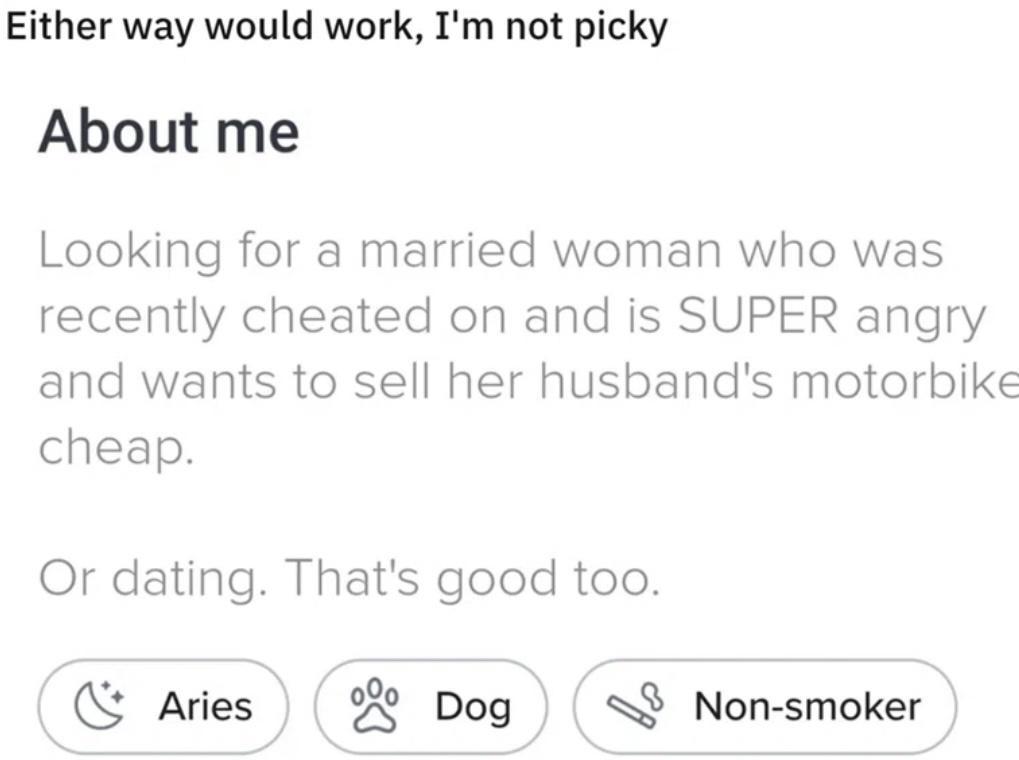Click the lifestyle icon in the Non-smoker badge
1019x760 pixels.
634,705
